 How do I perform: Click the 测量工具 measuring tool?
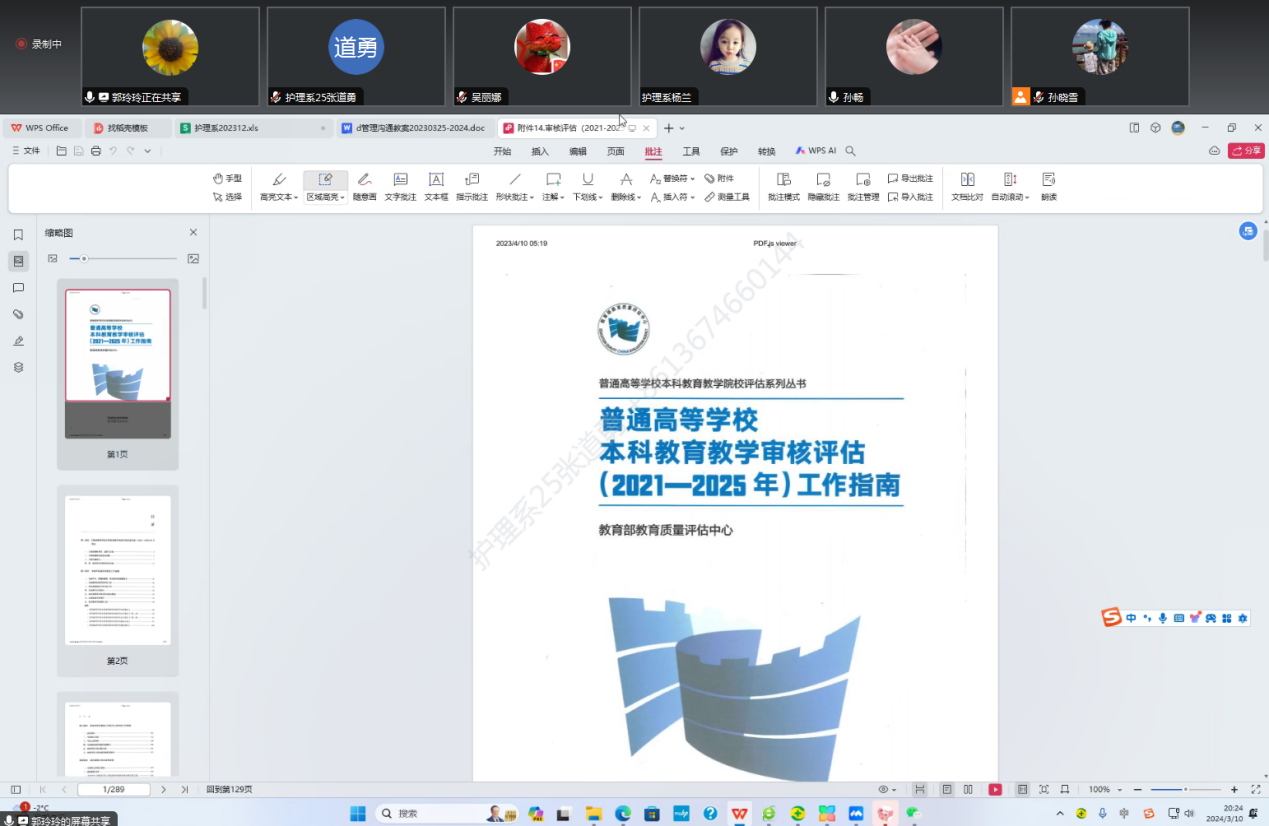click(727, 197)
